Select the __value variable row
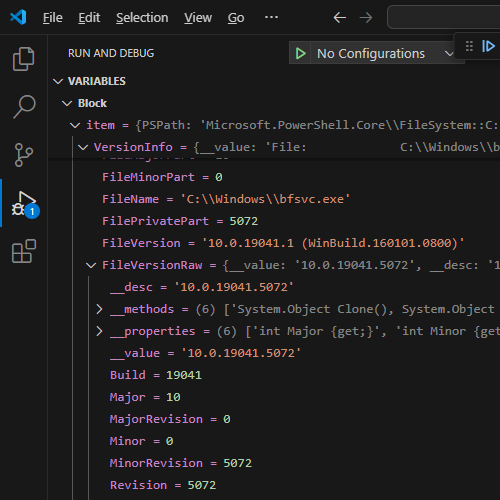Image resolution: width=500 pixels, height=500 pixels. (x=274, y=353)
